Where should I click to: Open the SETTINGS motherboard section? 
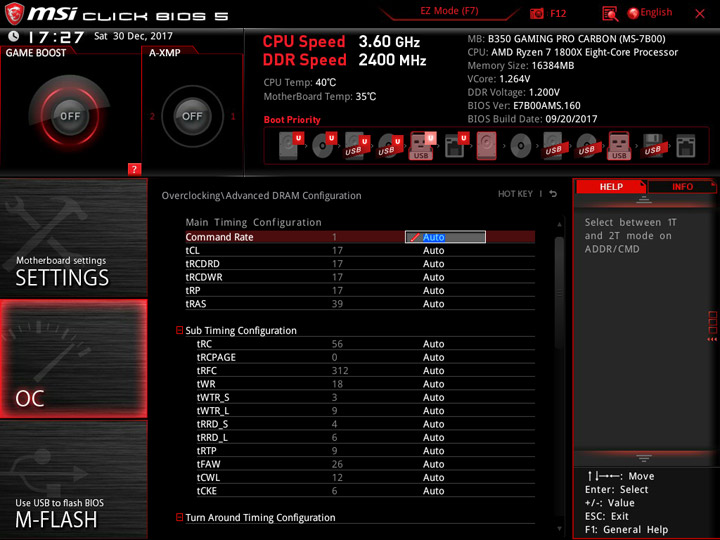click(x=73, y=238)
